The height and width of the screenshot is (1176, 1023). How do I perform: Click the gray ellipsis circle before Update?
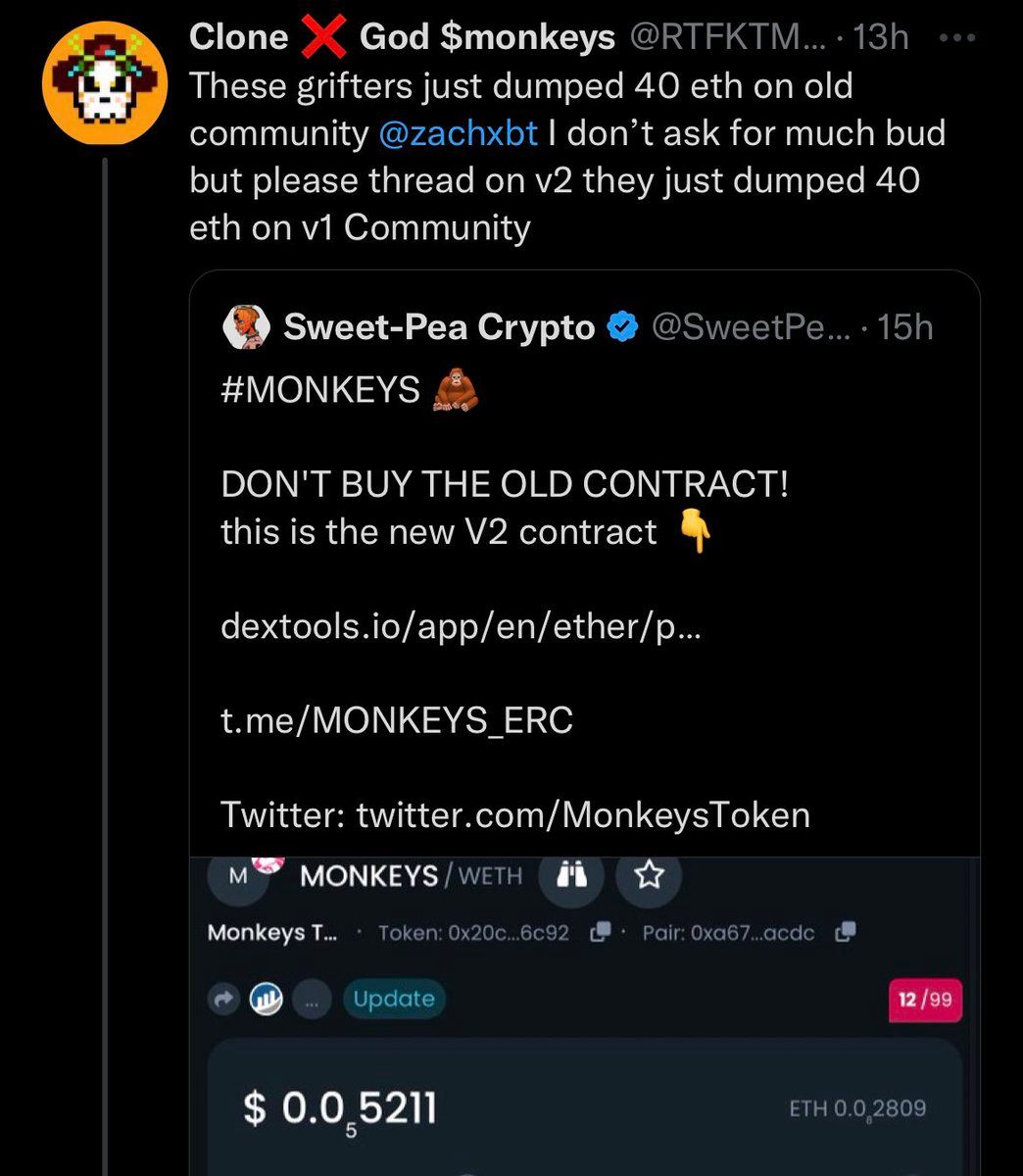click(x=311, y=1000)
